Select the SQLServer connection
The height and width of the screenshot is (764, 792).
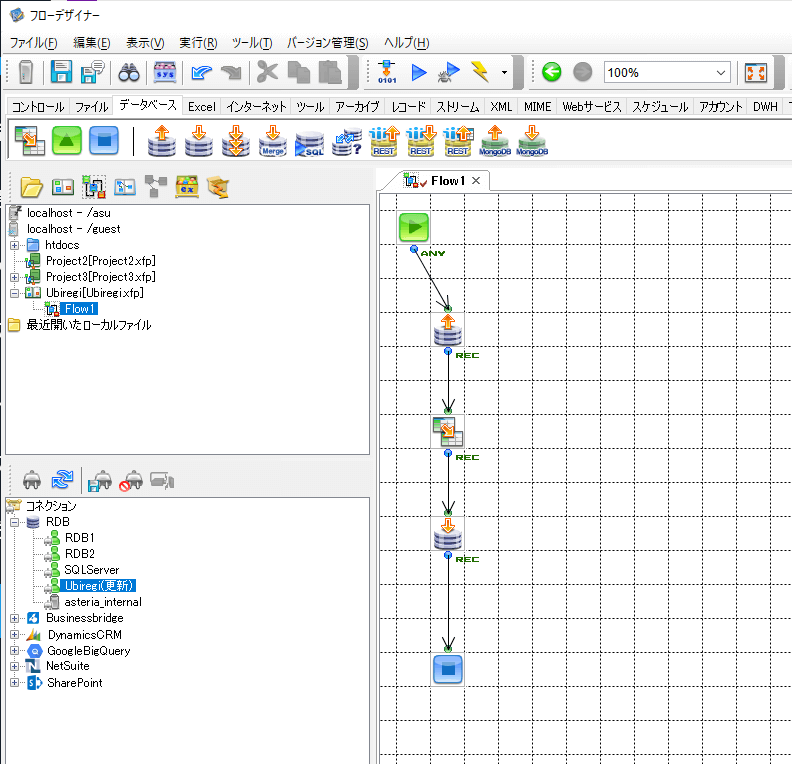(91, 570)
